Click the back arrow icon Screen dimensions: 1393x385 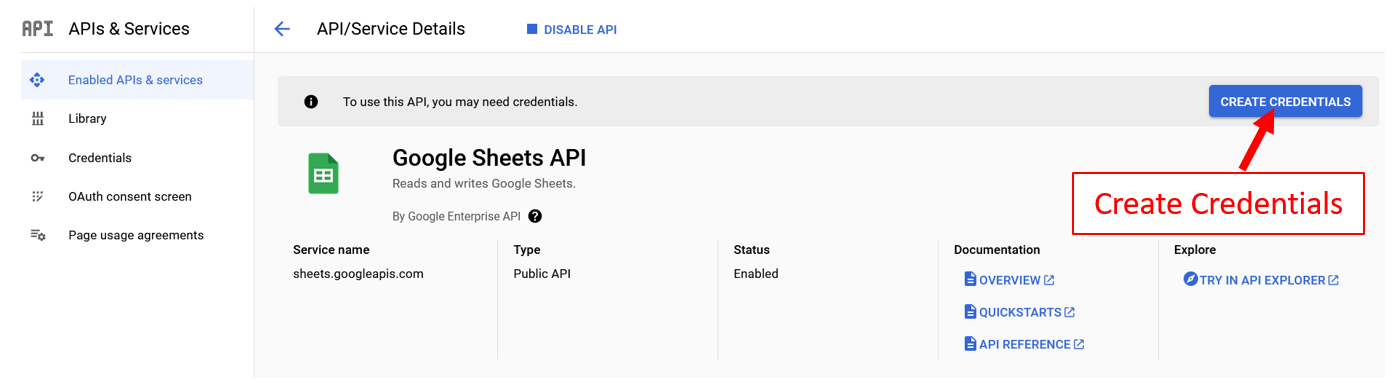[282, 29]
